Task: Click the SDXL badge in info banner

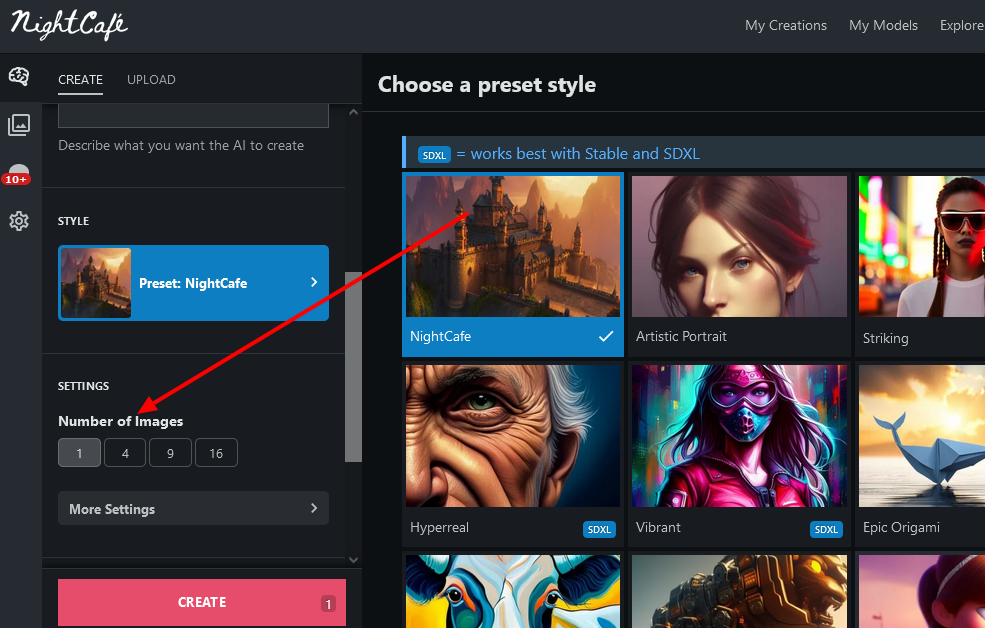Action: click(434, 155)
